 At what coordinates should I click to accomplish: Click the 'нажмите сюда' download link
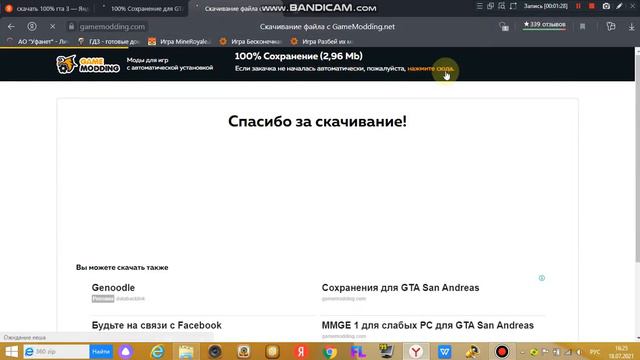coord(431,69)
